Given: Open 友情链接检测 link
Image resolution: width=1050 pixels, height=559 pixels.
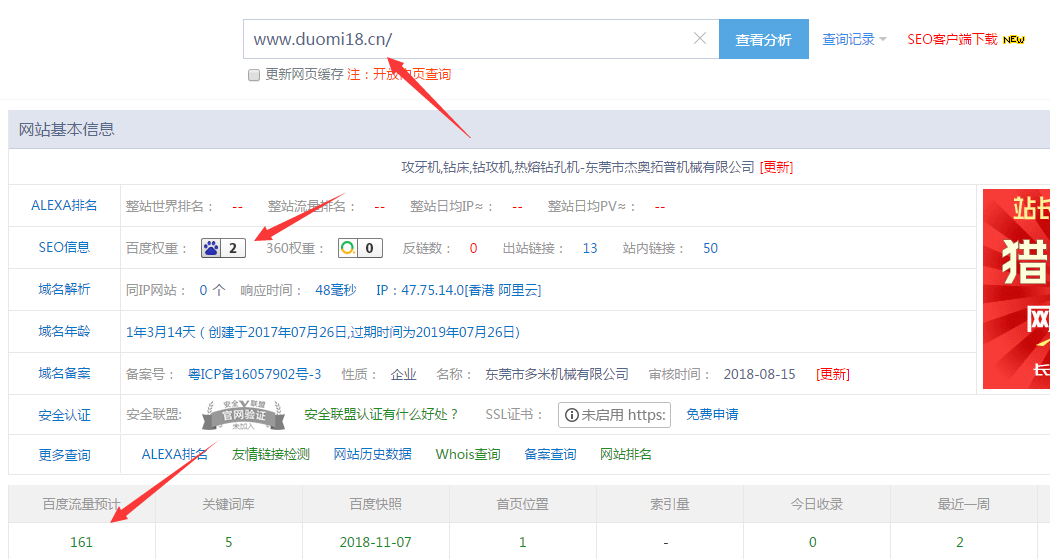Looking at the screenshot, I should 270,454.
